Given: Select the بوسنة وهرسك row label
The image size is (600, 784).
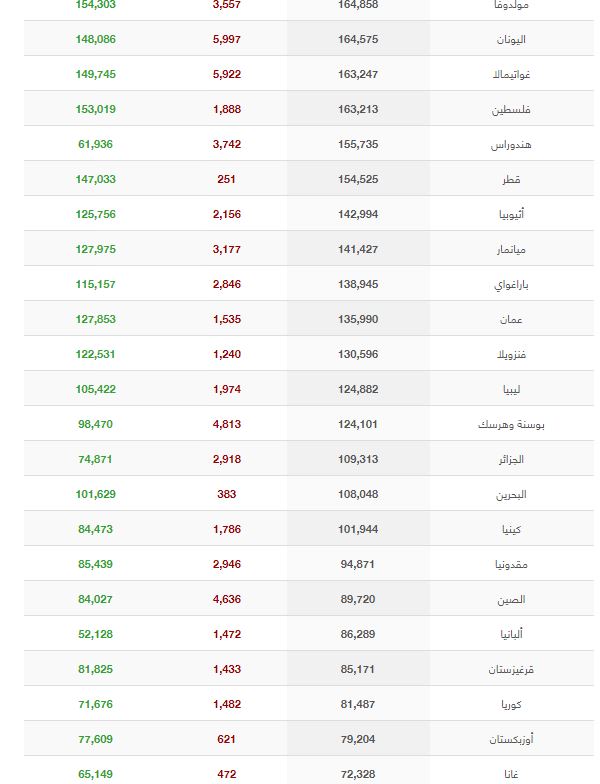Looking at the screenshot, I should pos(511,424).
